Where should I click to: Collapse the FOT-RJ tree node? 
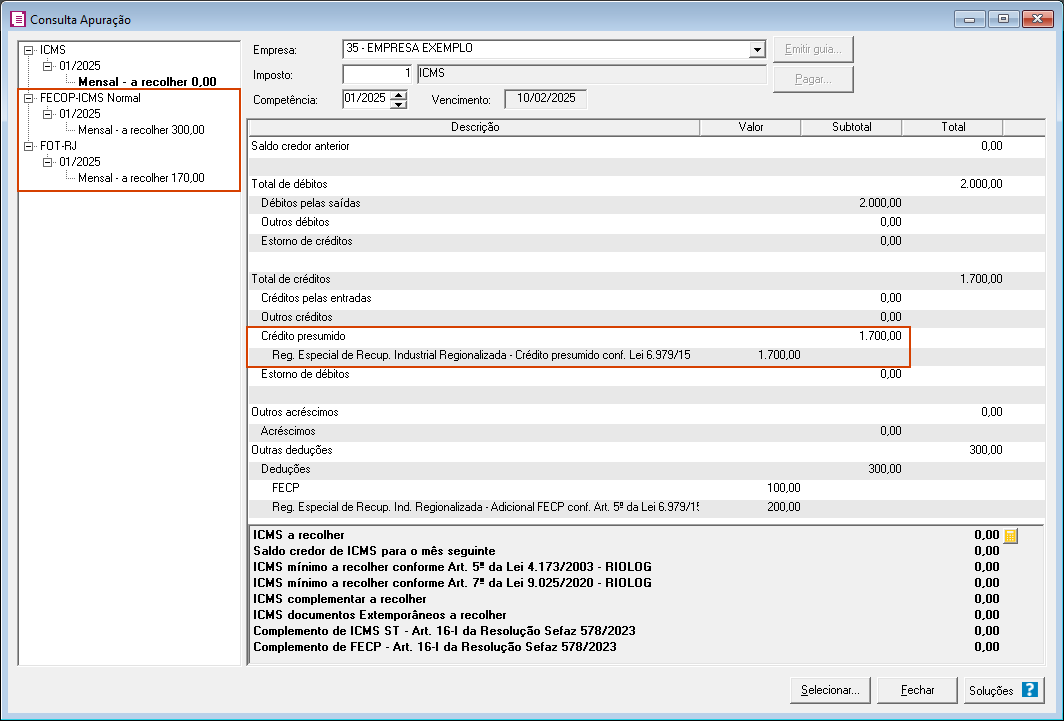(x=28, y=147)
